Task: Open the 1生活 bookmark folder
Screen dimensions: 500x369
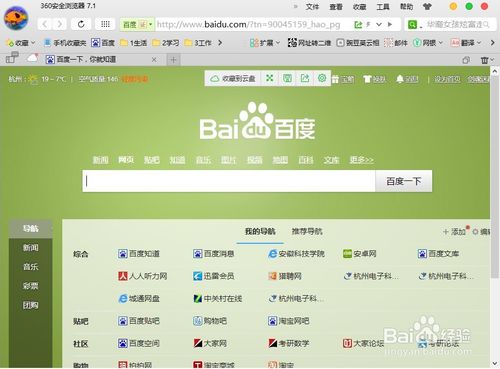Action: point(134,43)
